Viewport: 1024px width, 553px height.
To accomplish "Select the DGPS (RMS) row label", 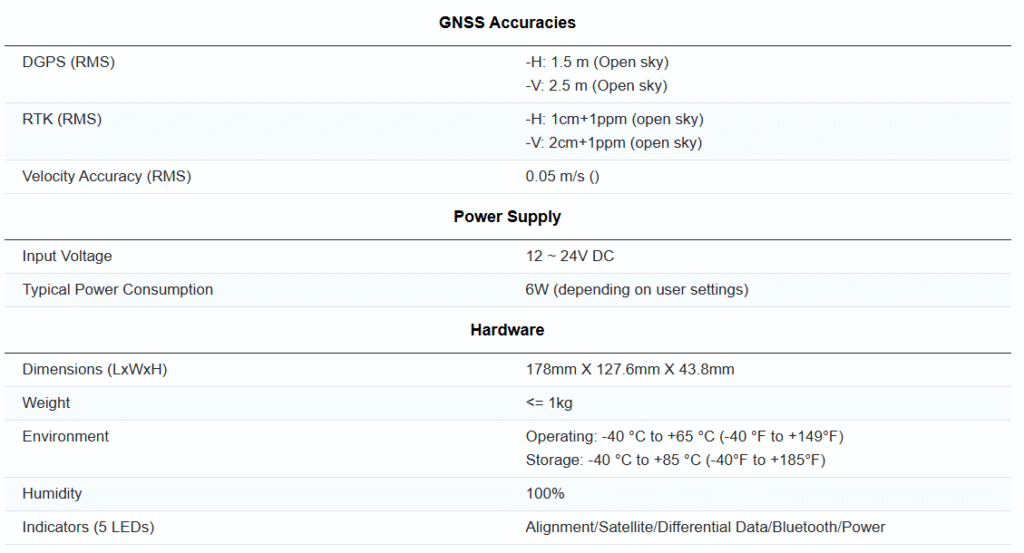I will pyautogui.click(x=68, y=62).
